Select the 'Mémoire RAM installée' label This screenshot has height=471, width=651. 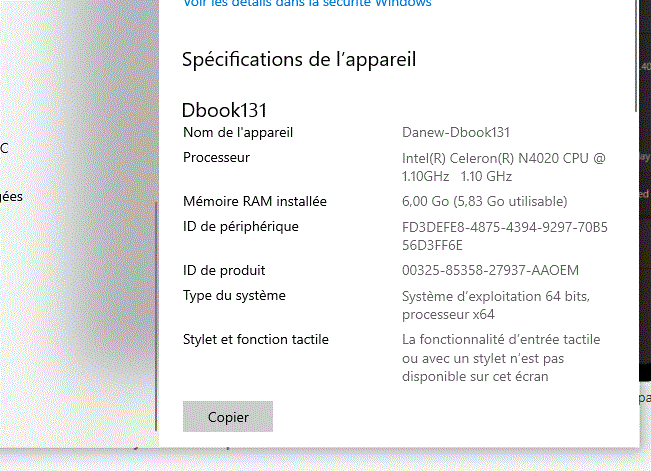(x=255, y=201)
